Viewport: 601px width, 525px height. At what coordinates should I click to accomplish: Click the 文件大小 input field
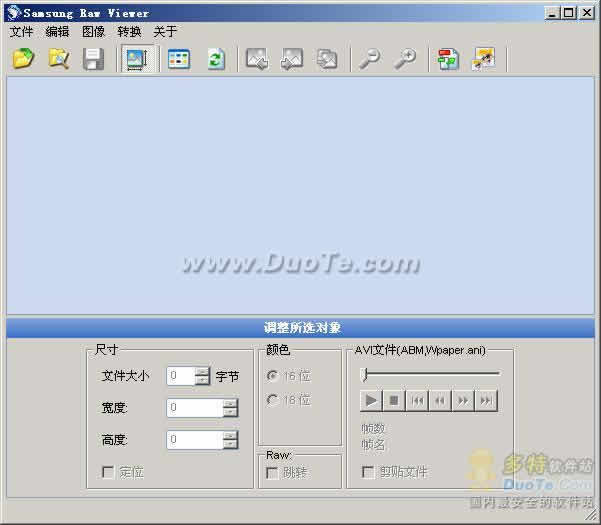(x=181, y=376)
